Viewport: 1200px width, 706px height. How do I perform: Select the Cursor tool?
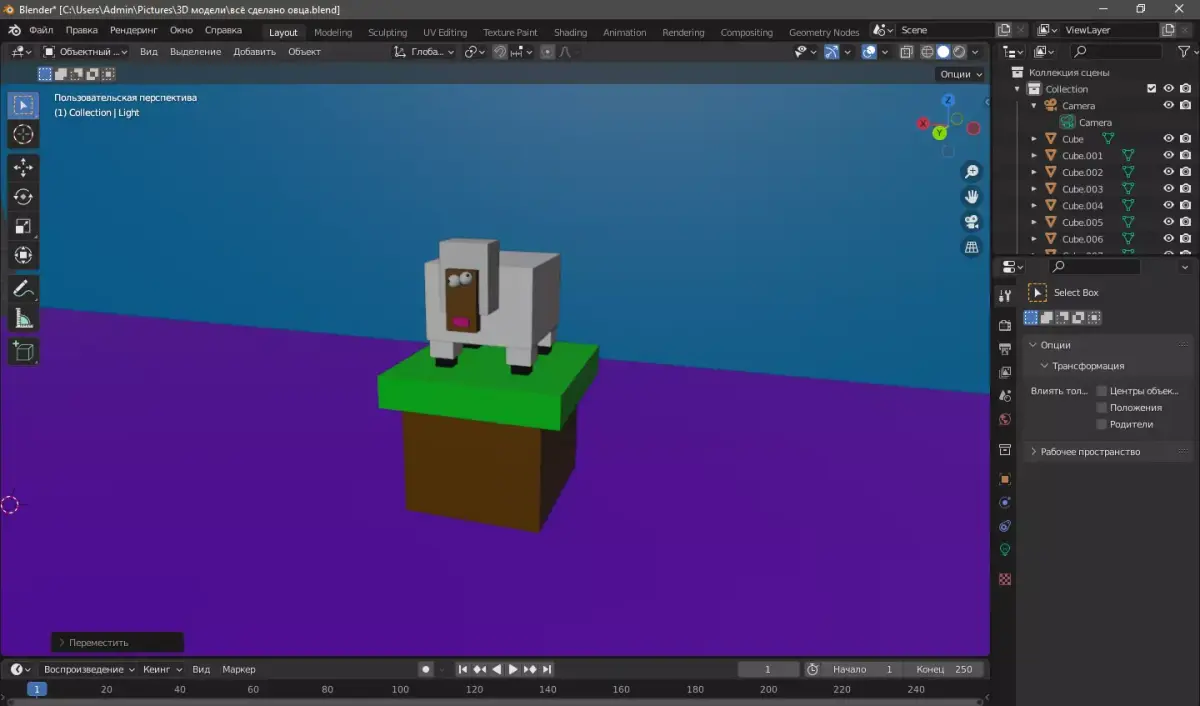24,135
